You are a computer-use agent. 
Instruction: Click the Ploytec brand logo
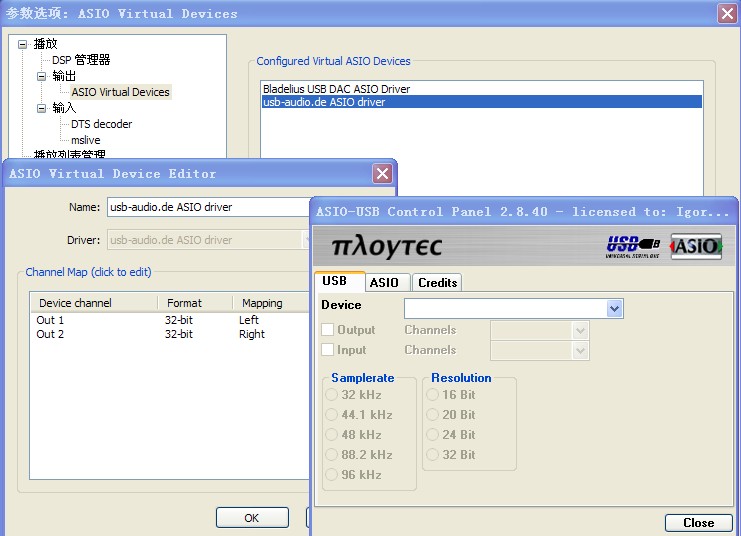pyautogui.click(x=387, y=247)
